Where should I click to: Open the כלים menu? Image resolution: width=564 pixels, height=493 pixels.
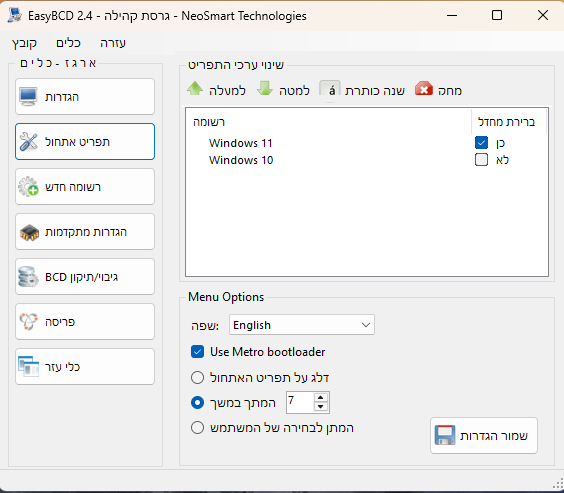coord(68,43)
